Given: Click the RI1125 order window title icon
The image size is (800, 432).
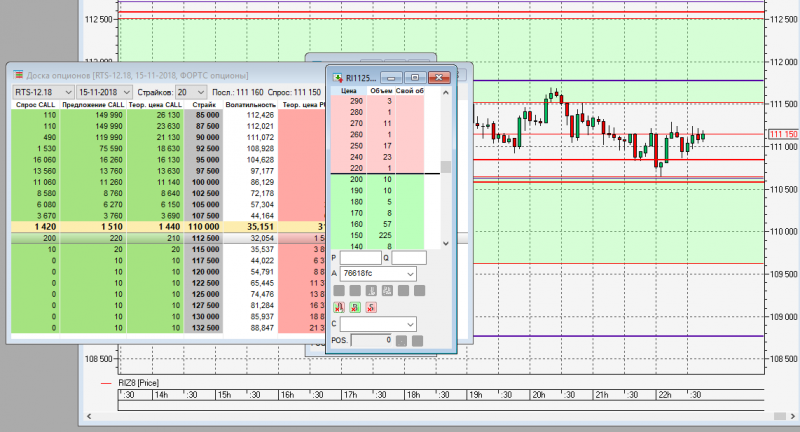Looking at the screenshot, I should point(338,78).
